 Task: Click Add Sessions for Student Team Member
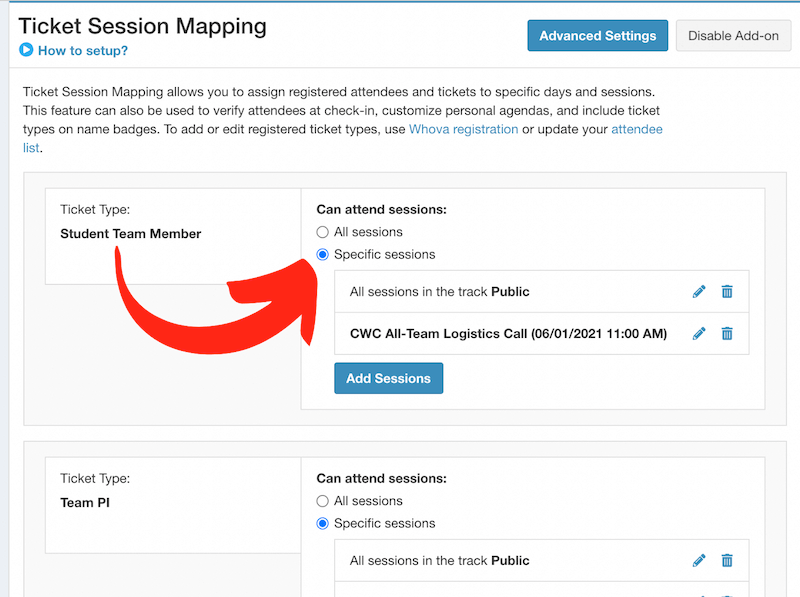(x=388, y=379)
